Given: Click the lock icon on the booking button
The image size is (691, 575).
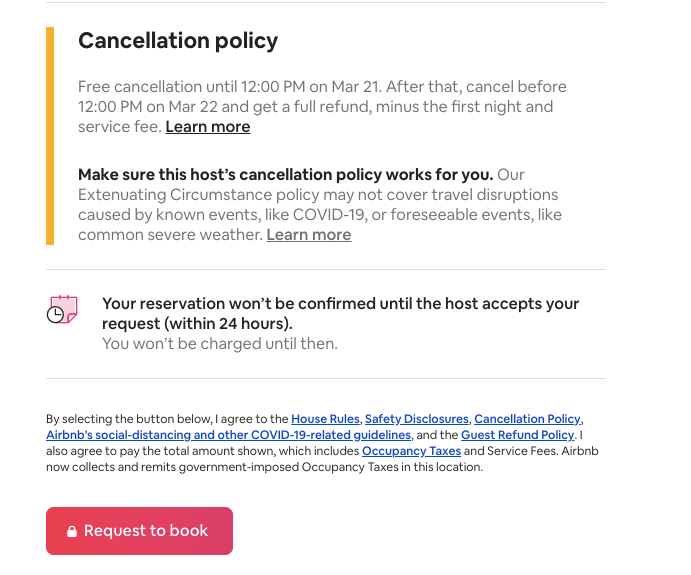Looking at the screenshot, I should click(72, 532).
